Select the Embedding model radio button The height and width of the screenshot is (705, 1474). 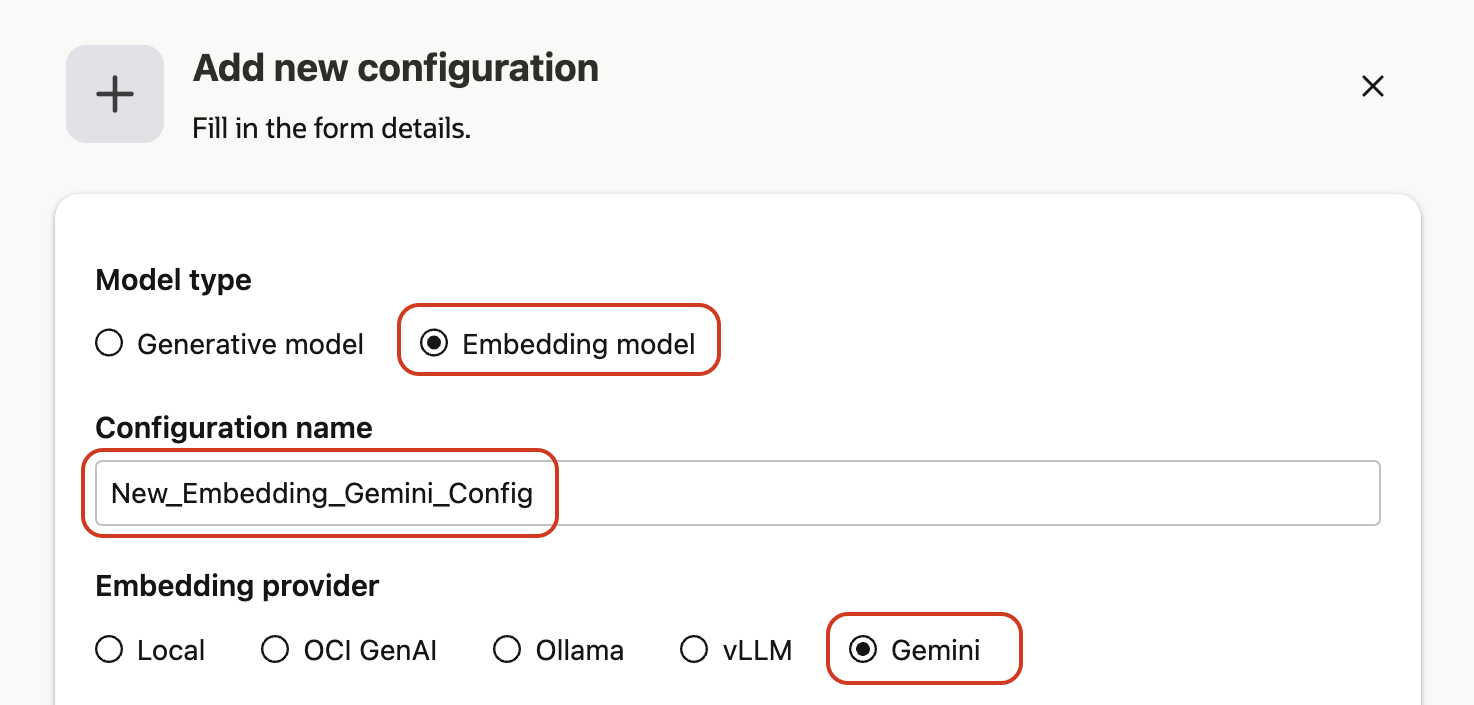[434, 343]
